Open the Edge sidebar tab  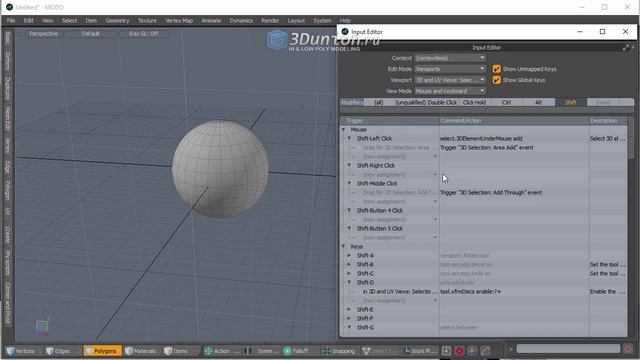(x=7, y=167)
